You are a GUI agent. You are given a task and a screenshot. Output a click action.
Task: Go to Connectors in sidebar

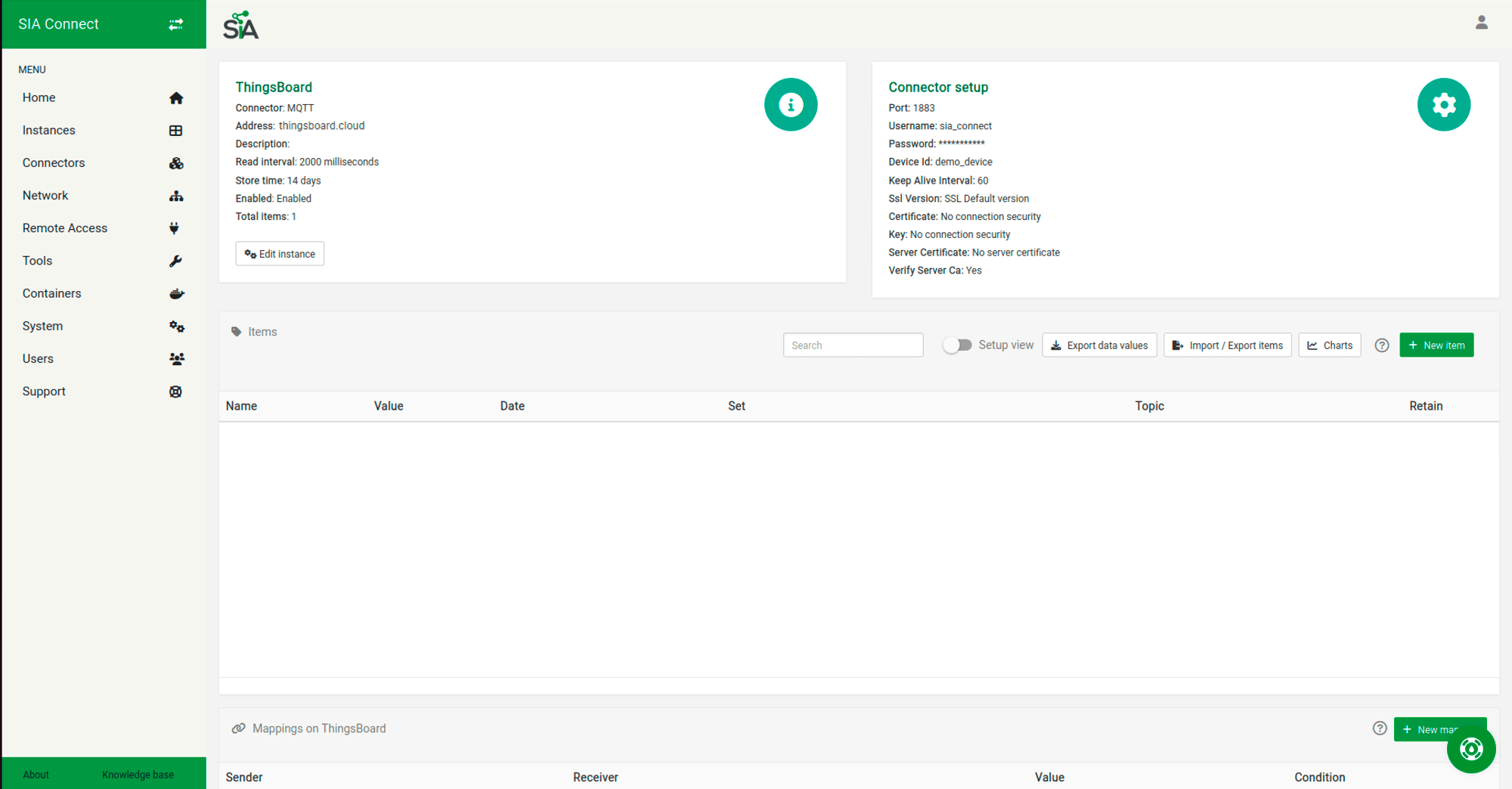54,162
